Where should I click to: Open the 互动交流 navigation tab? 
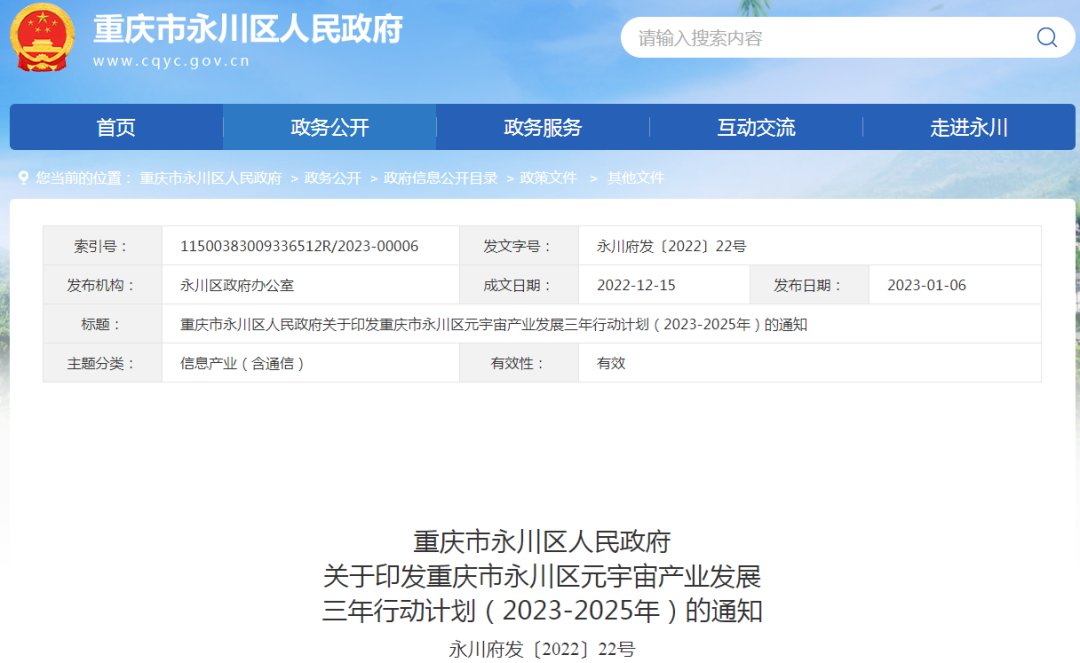[x=756, y=128]
